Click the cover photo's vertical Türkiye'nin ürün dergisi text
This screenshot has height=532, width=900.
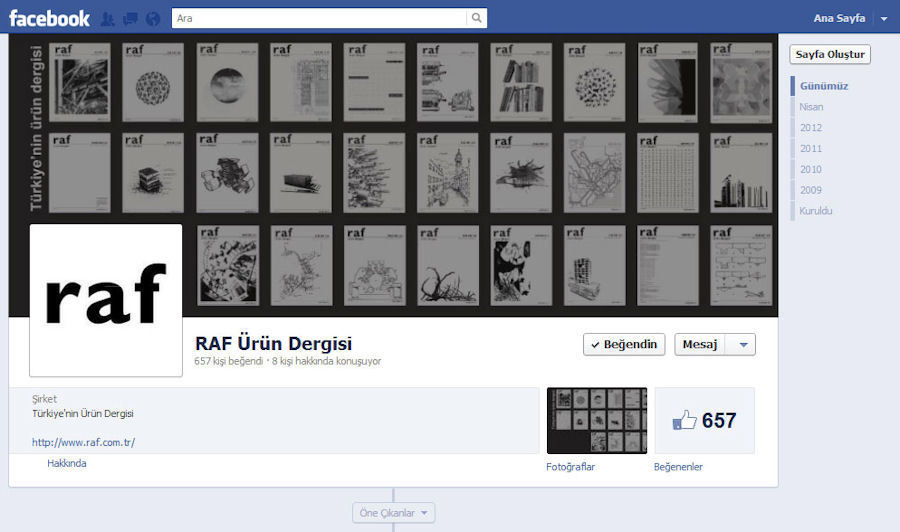pos(36,128)
